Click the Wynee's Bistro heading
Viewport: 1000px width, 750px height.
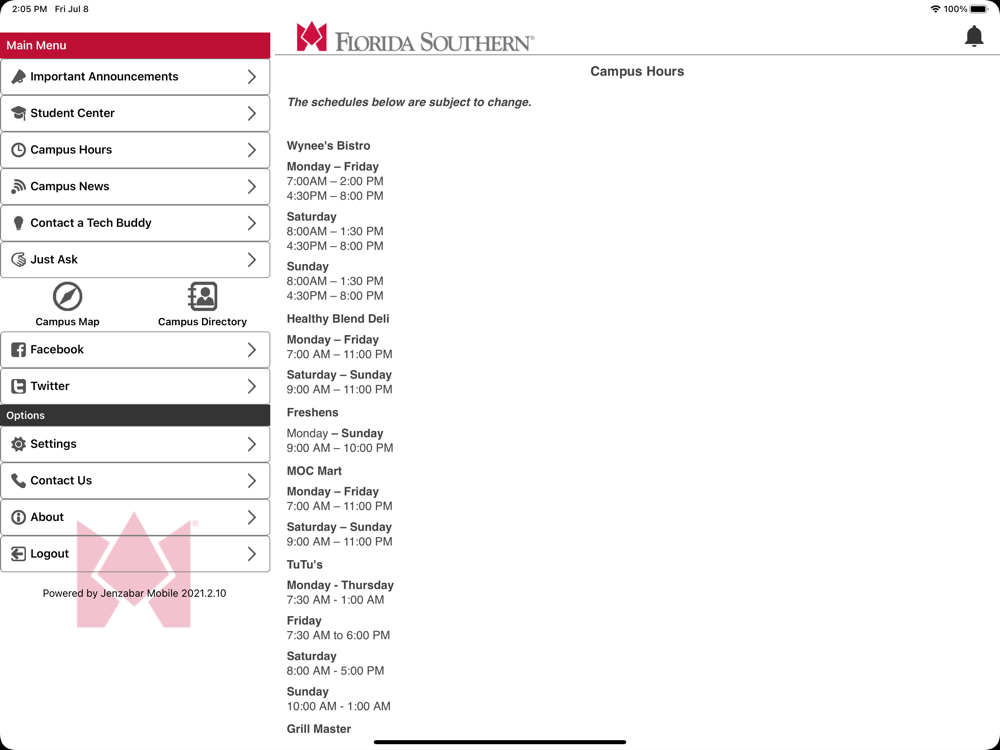pyautogui.click(x=328, y=146)
